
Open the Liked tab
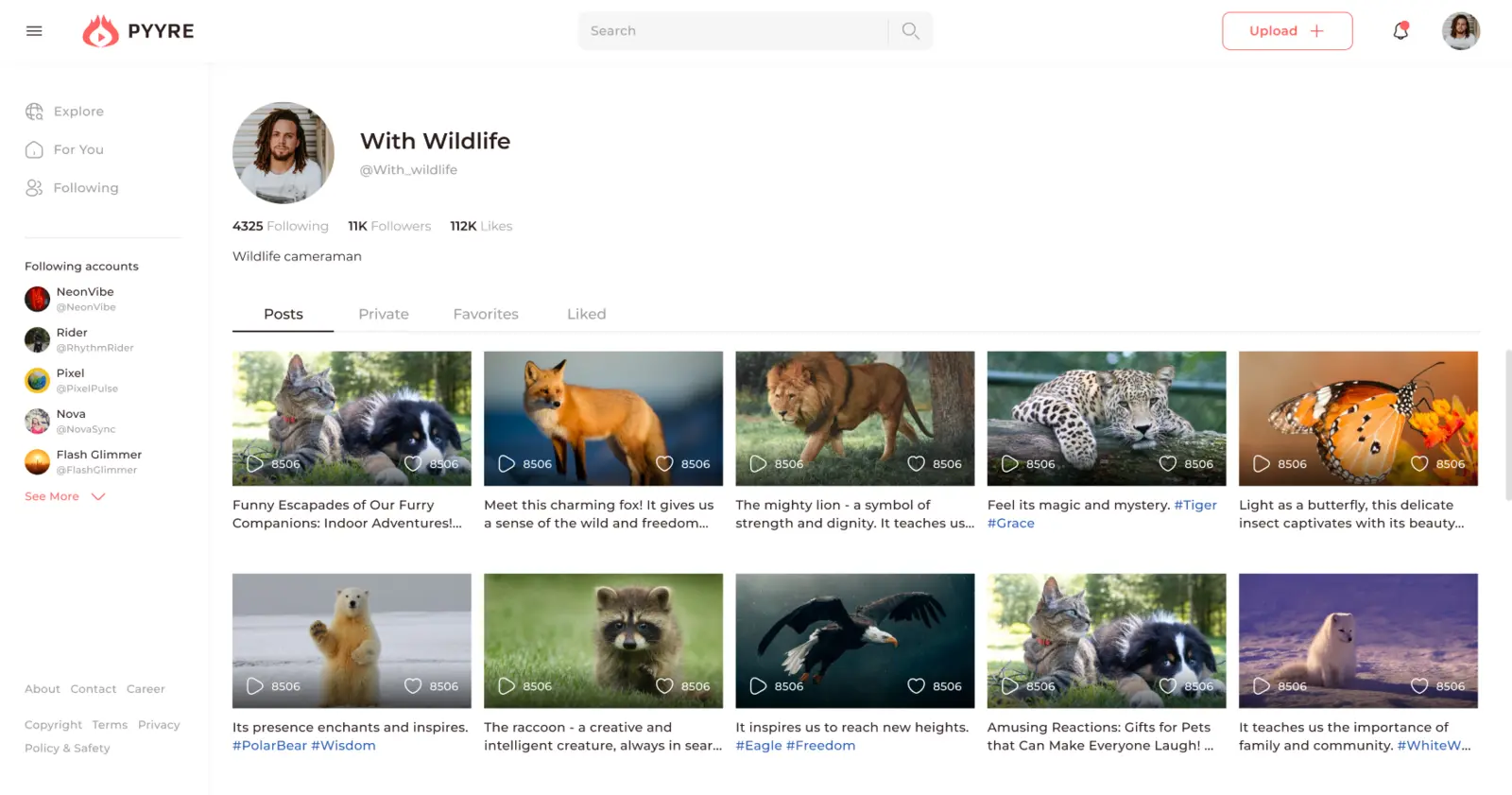[x=586, y=314]
